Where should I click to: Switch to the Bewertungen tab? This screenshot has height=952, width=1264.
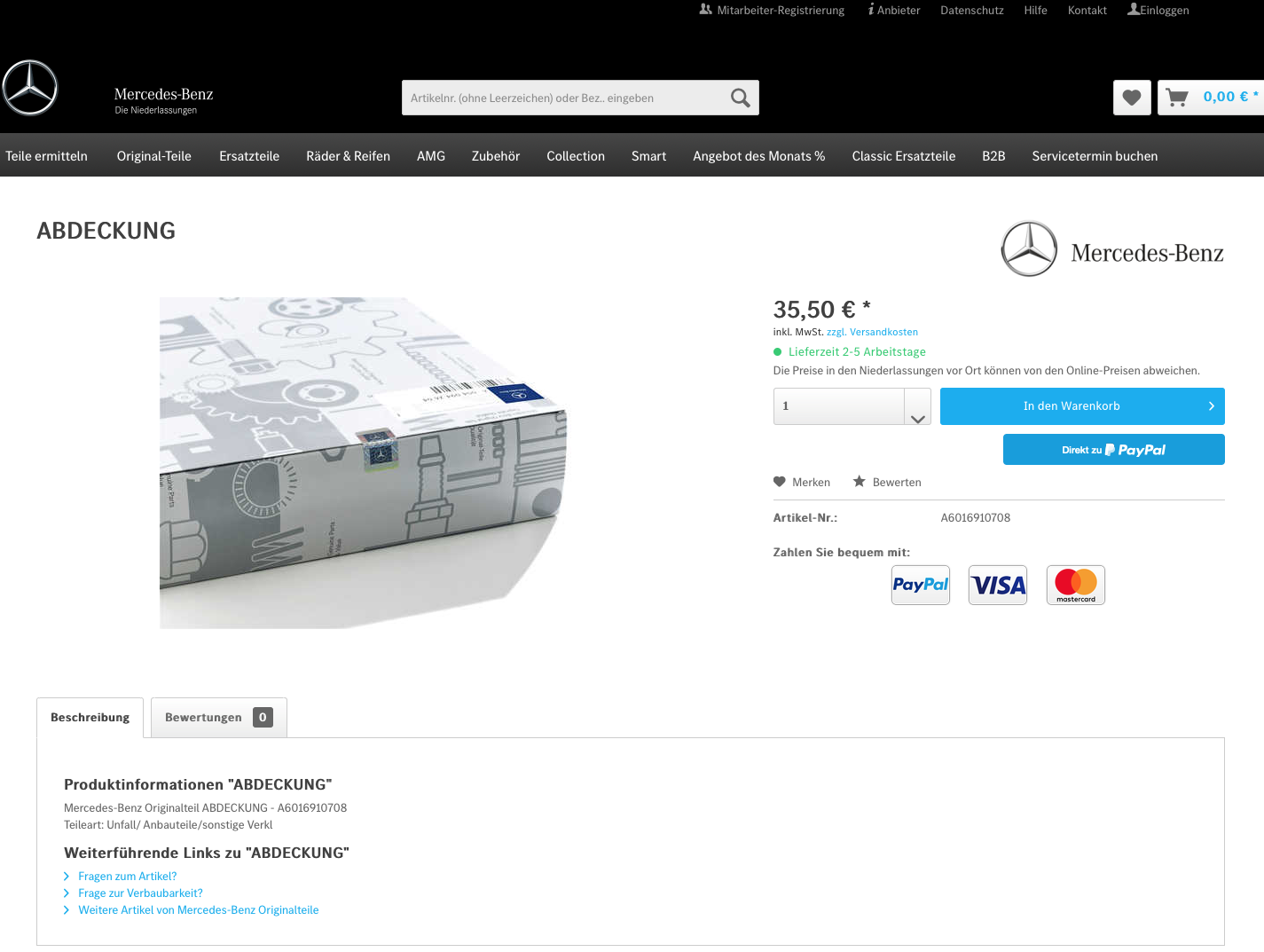point(218,718)
